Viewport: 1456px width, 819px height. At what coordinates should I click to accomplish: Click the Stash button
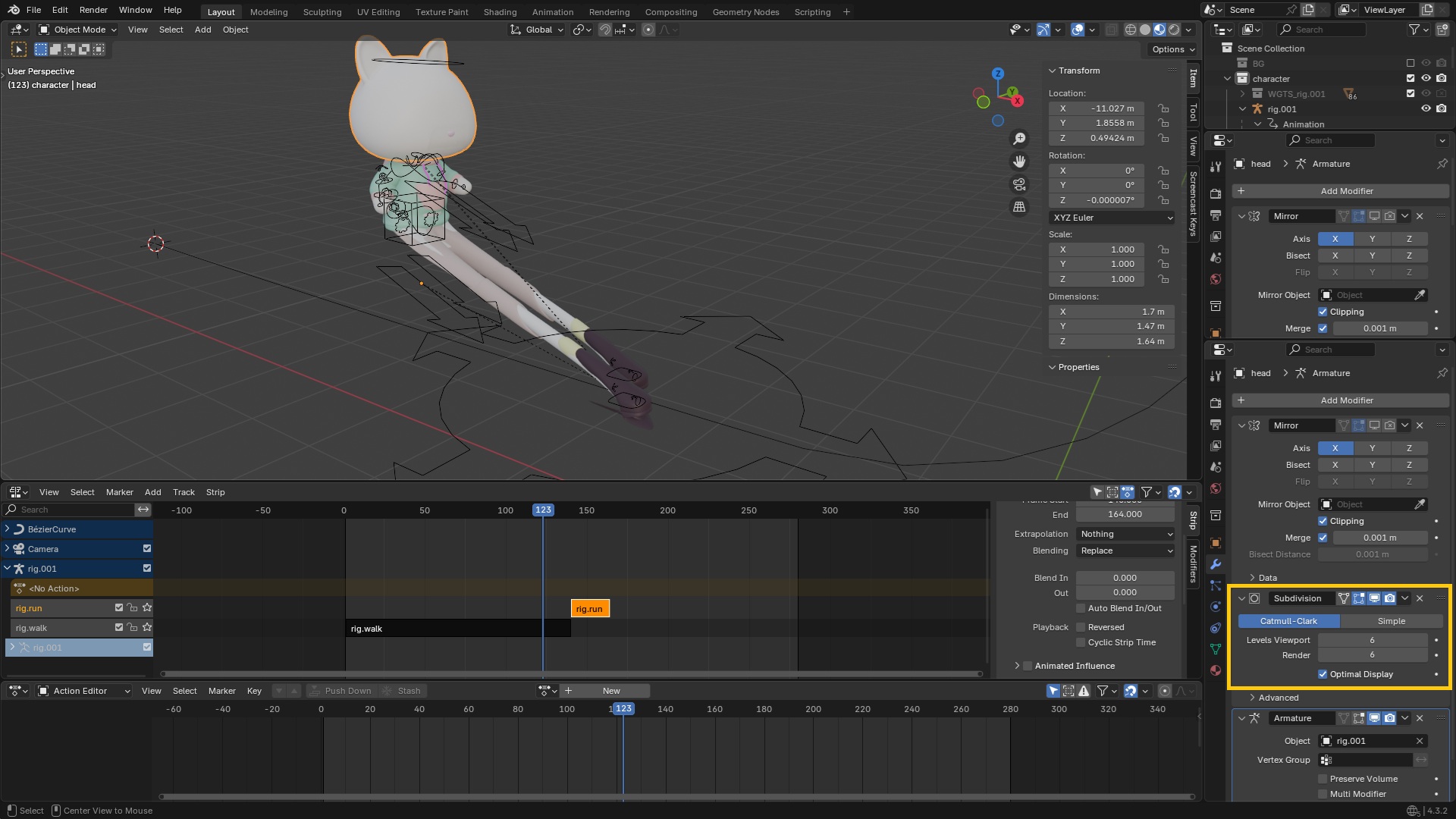pyautogui.click(x=402, y=691)
